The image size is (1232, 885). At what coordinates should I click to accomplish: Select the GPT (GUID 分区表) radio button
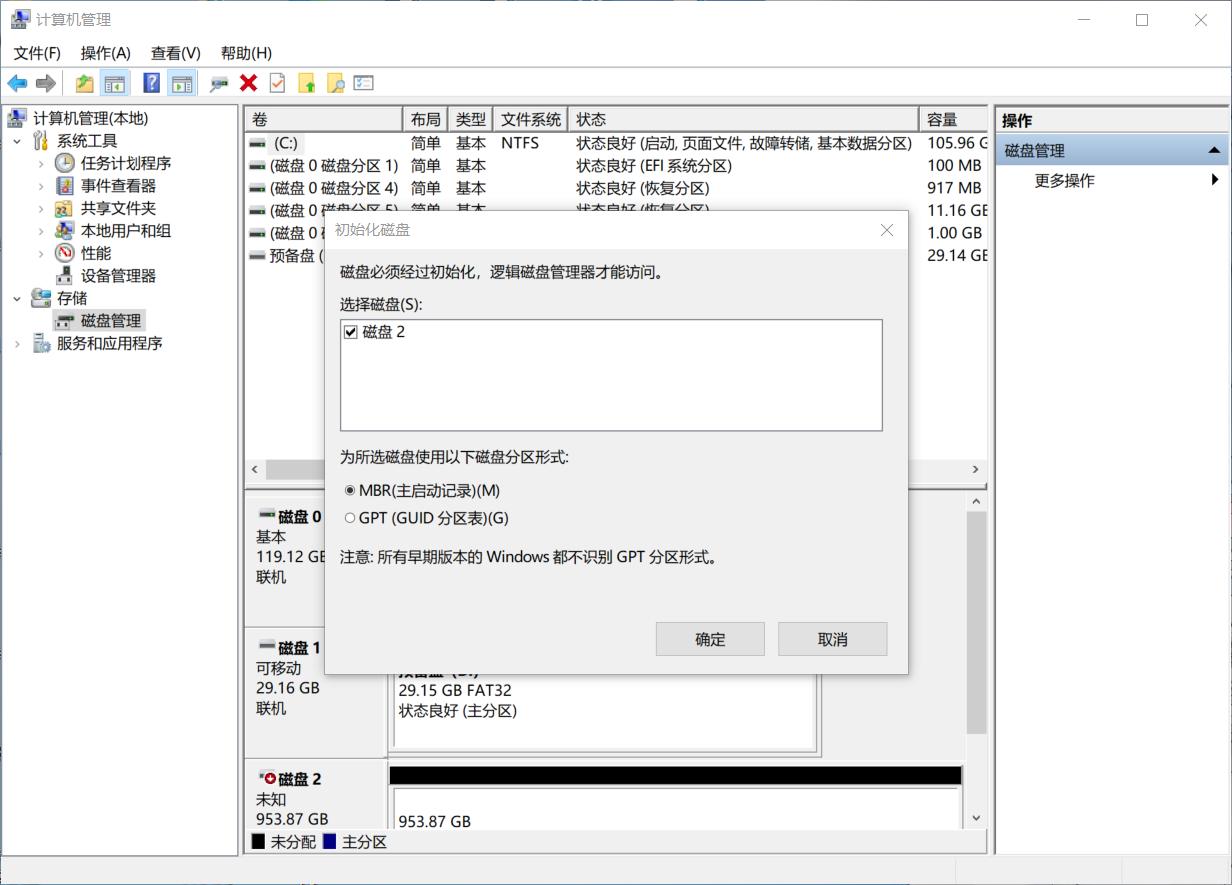351,518
